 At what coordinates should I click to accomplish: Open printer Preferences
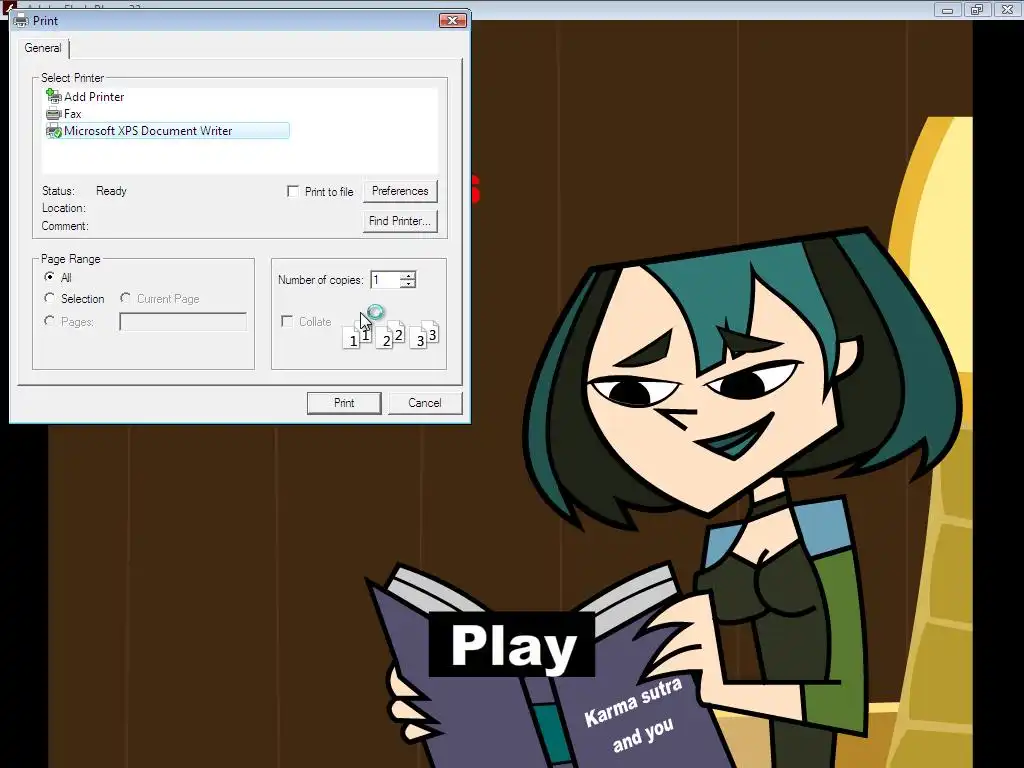(x=400, y=191)
